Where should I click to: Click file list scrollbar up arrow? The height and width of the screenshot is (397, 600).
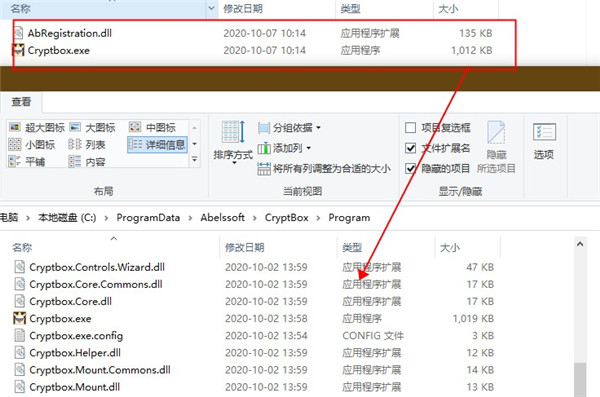580,244
